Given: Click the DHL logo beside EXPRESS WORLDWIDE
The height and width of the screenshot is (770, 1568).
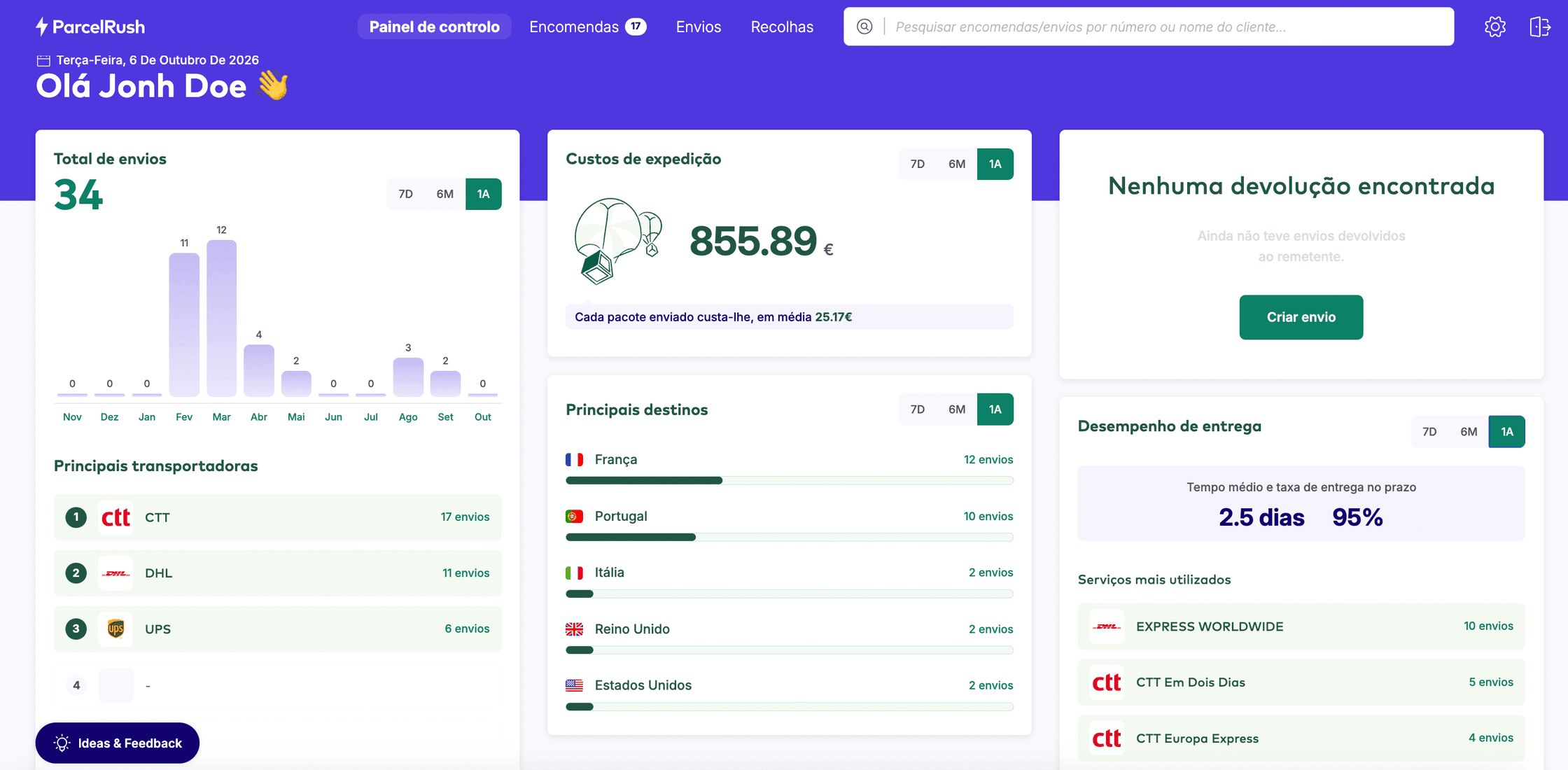Looking at the screenshot, I should 1107,626.
